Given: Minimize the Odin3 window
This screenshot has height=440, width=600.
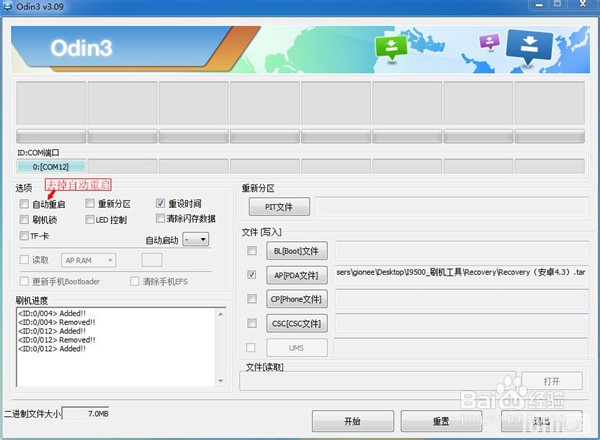Looking at the screenshot, I should tap(540, 4).
